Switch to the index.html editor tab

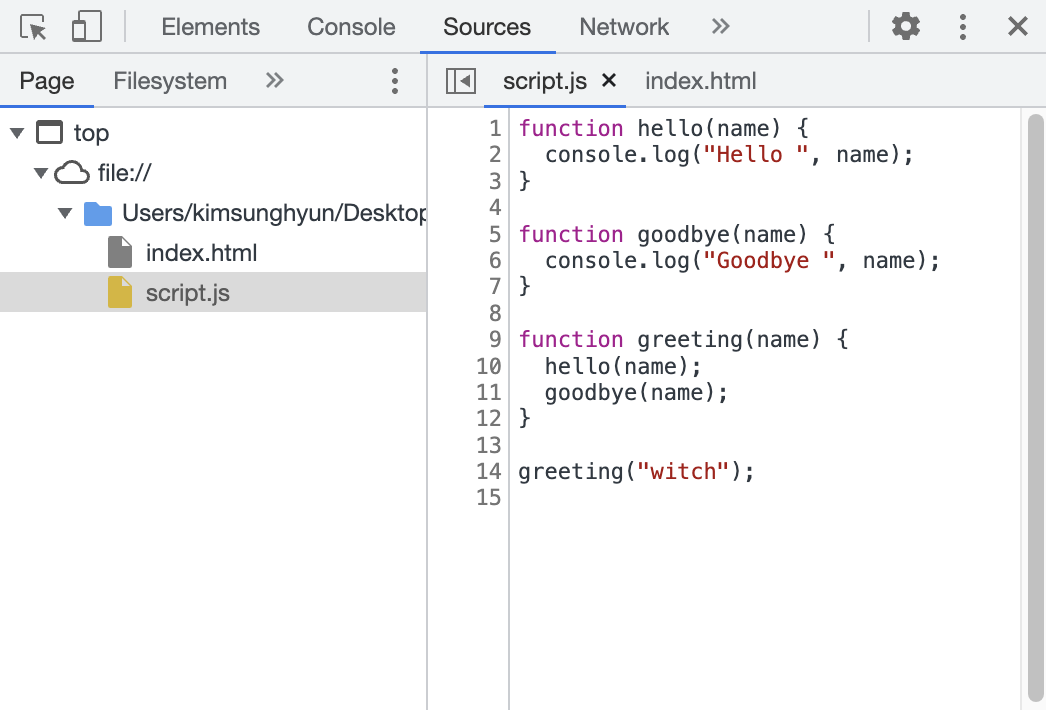point(700,81)
